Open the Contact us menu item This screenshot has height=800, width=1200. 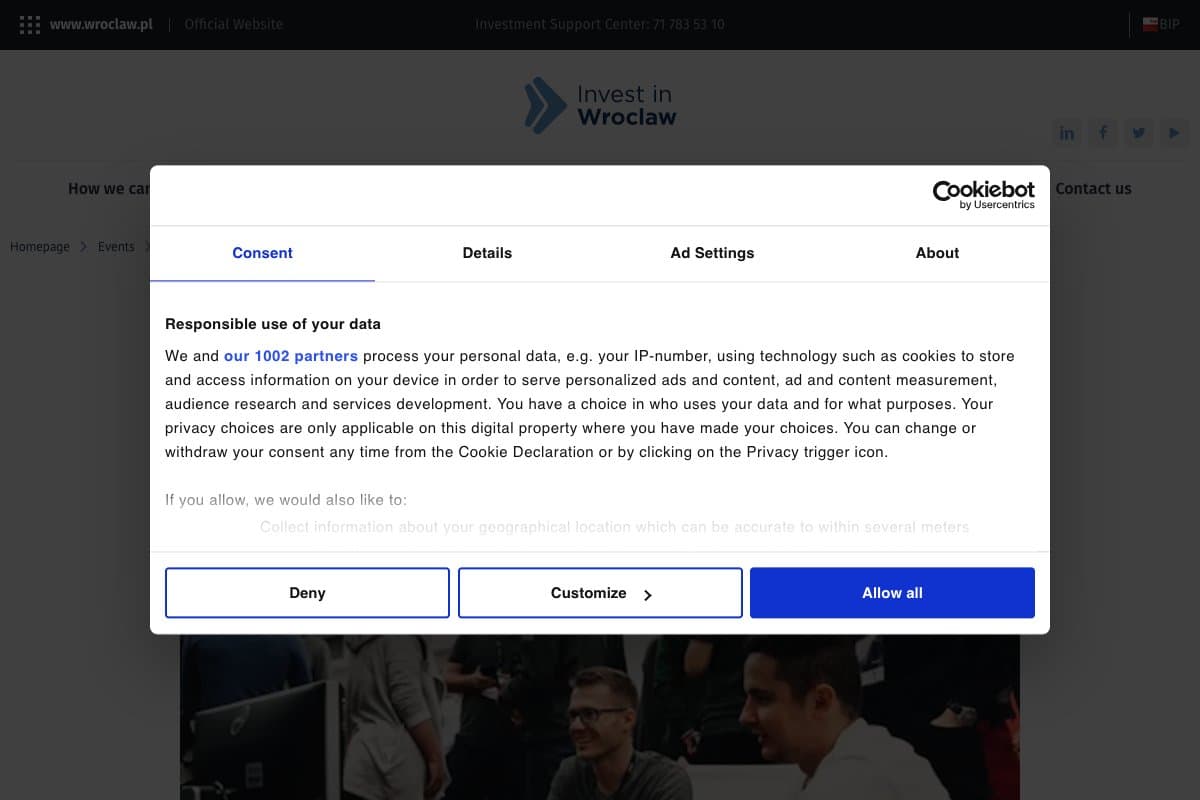pos(1093,188)
